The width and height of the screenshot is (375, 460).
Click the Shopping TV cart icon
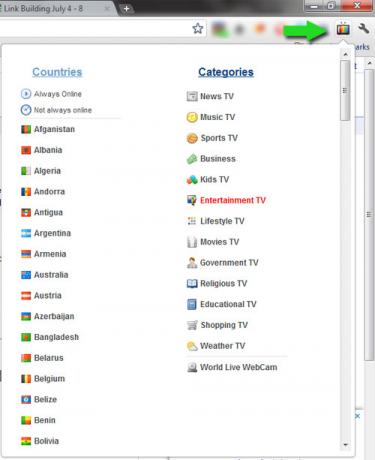point(192,325)
